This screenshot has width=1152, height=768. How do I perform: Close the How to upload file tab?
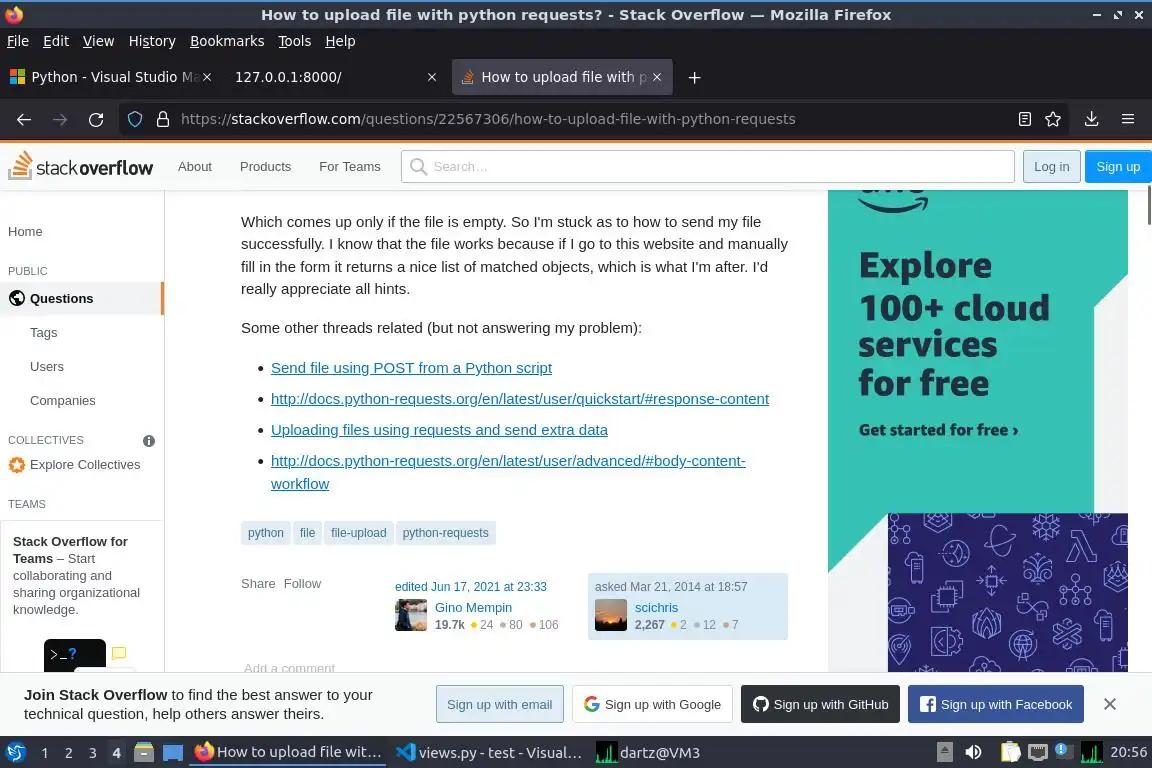(x=657, y=77)
